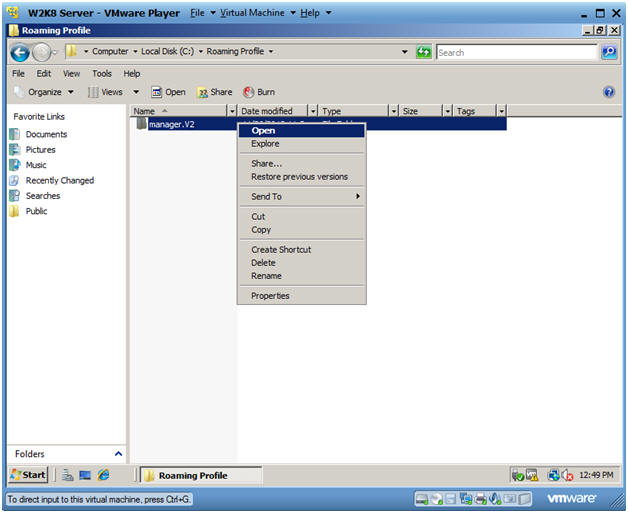Choose Open in context menu
The height and width of the screenshot is (513, 628).
tap(302, 131)
